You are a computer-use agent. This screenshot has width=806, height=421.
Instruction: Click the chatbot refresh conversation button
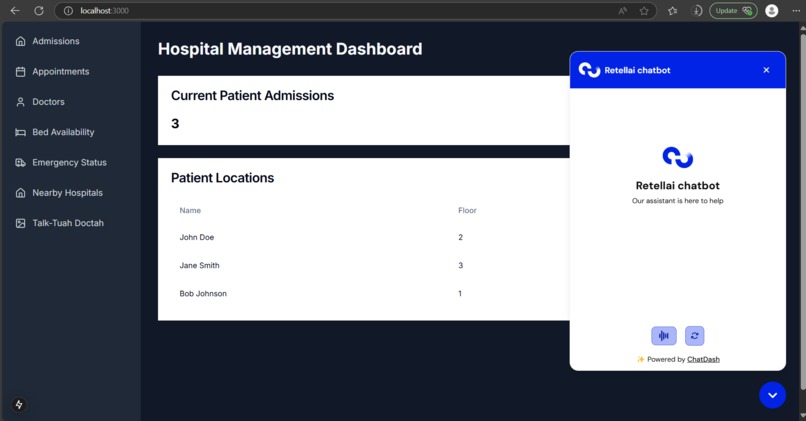click(694, 336)
